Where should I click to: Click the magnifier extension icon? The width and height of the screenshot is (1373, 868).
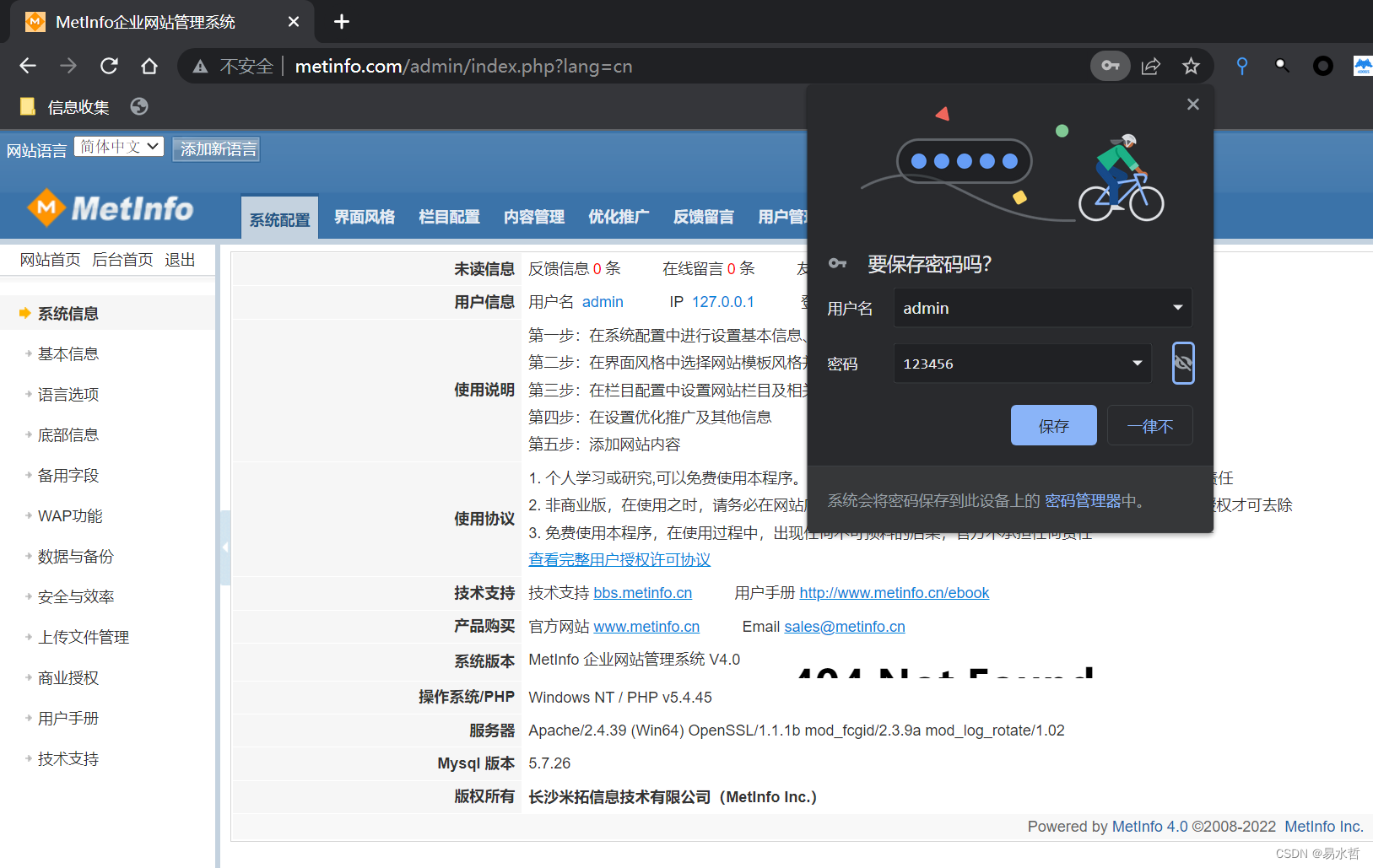(1282, 66)
